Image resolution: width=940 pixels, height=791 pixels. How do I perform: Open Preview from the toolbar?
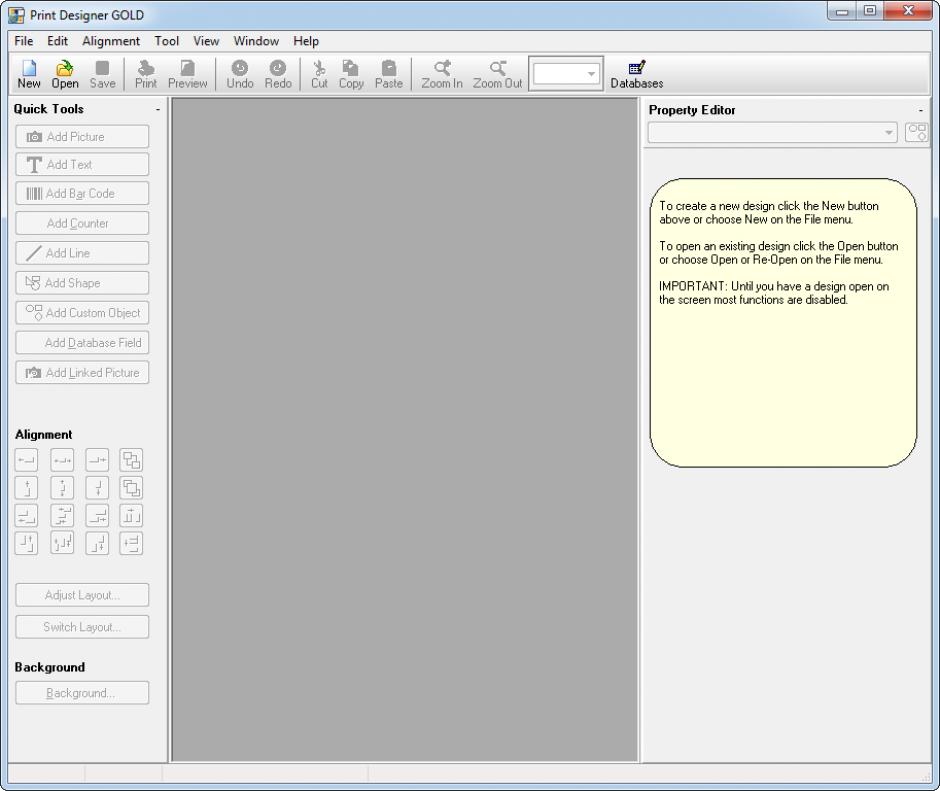click(188, 74)
